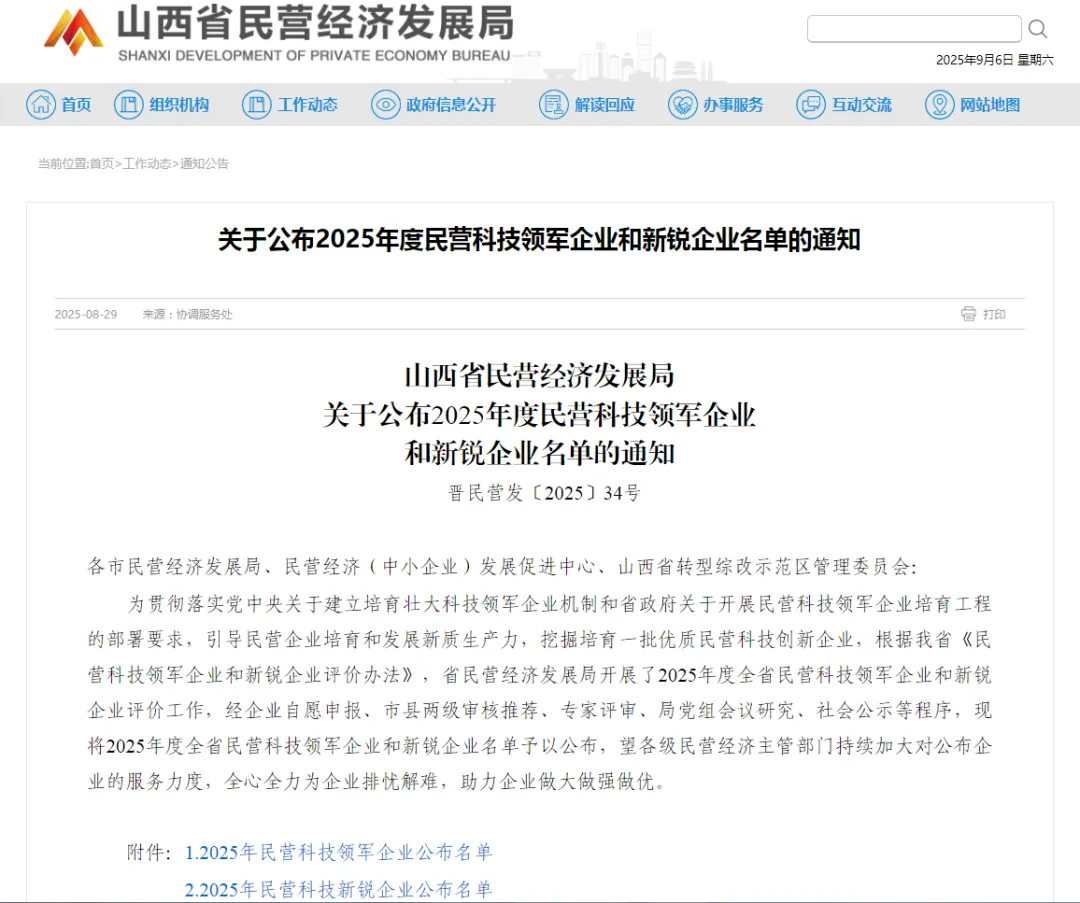Open the 政府信息公开 menu item

pos(451,105)
